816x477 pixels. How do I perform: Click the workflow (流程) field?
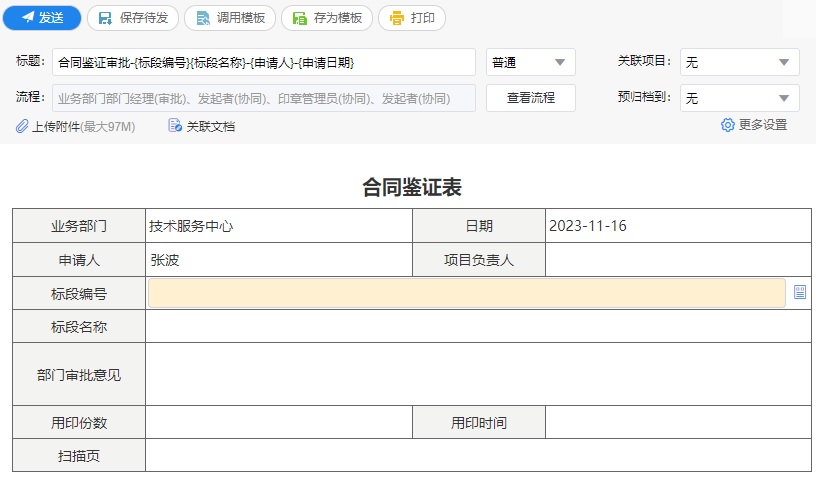click(264, 98)
